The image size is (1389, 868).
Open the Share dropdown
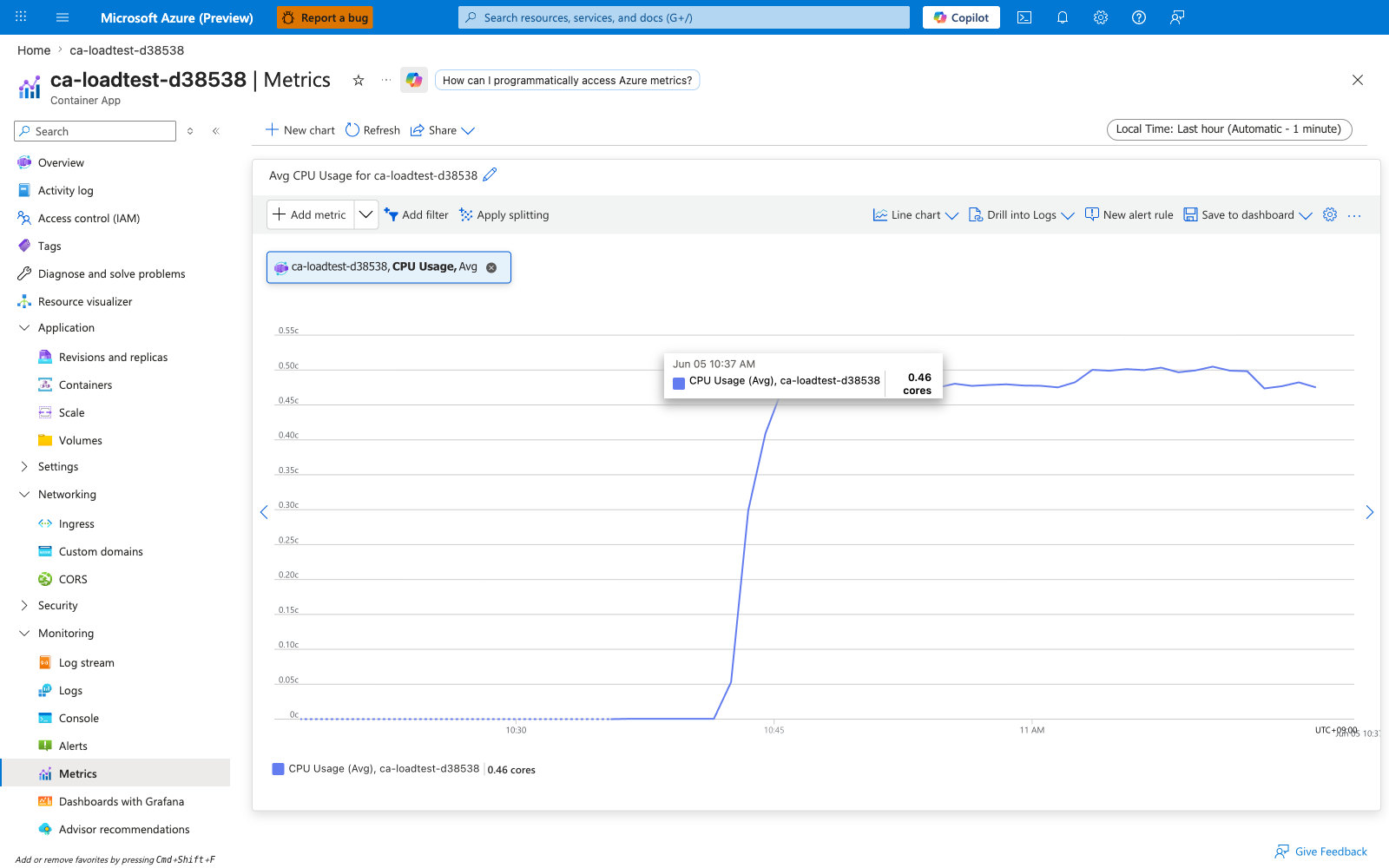[443, 130]
